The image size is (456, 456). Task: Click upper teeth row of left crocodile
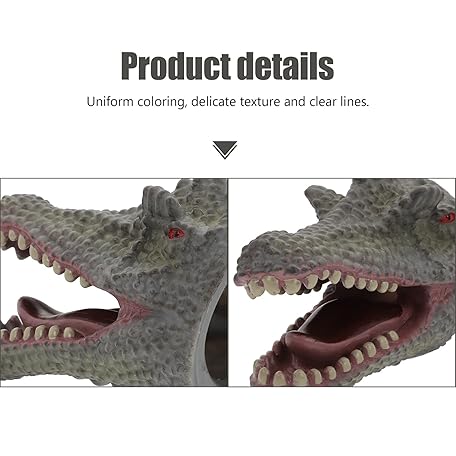click(45, 257)
